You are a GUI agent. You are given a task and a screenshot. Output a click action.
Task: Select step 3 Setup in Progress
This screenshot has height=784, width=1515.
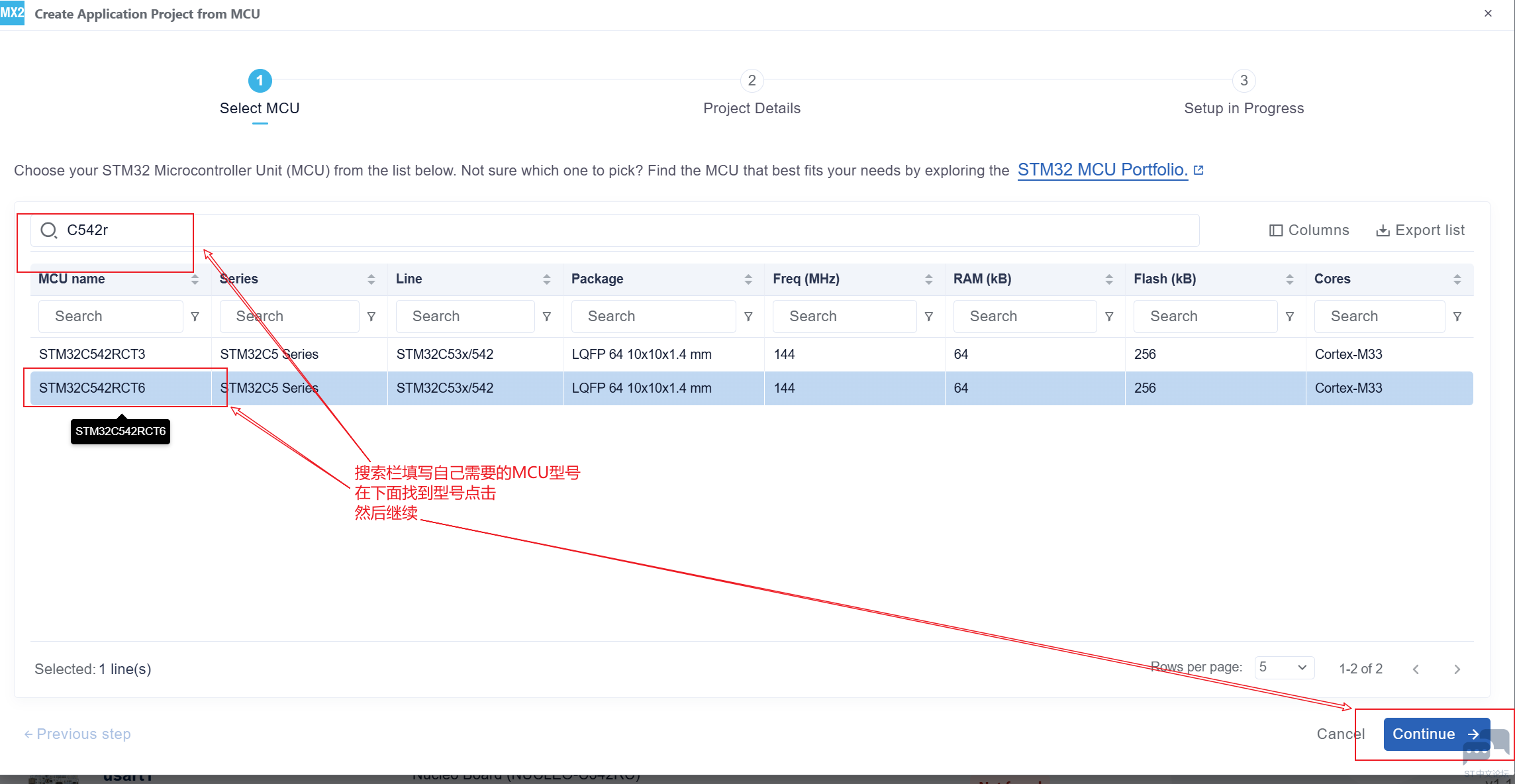pyautogui.click(x=1244, y=93)
